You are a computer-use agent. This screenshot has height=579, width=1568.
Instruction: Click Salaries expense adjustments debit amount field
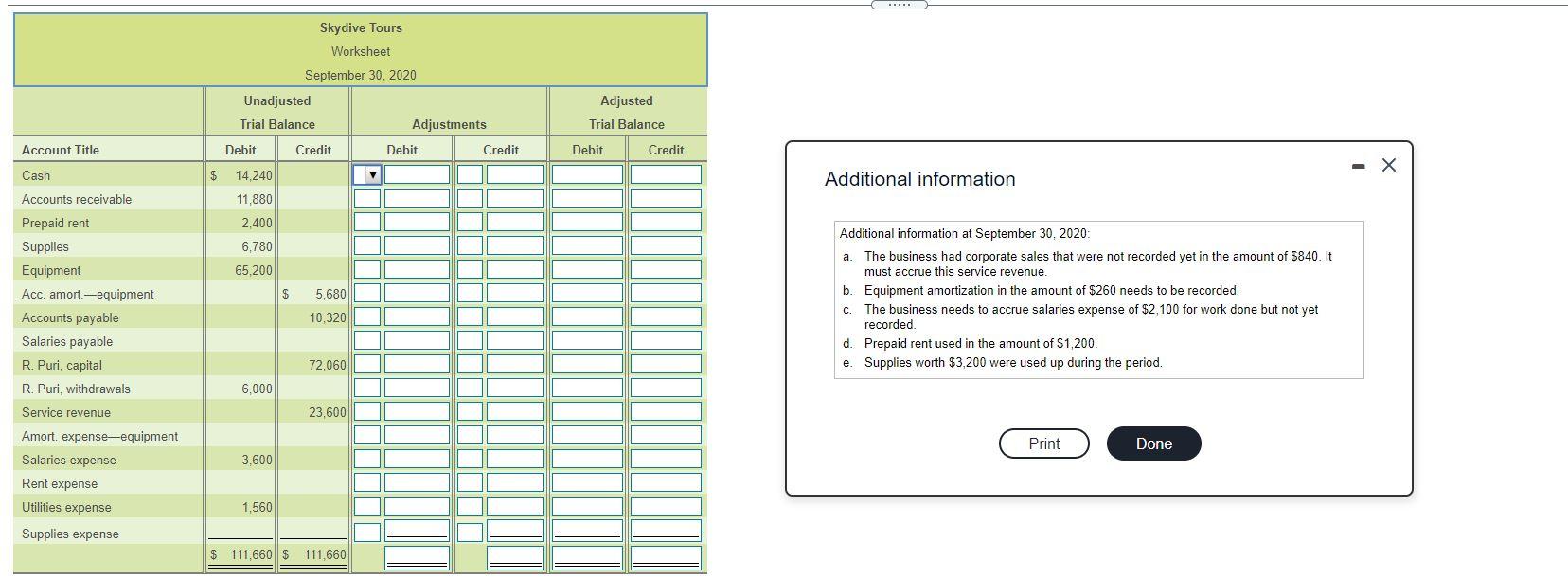(417, 459)
